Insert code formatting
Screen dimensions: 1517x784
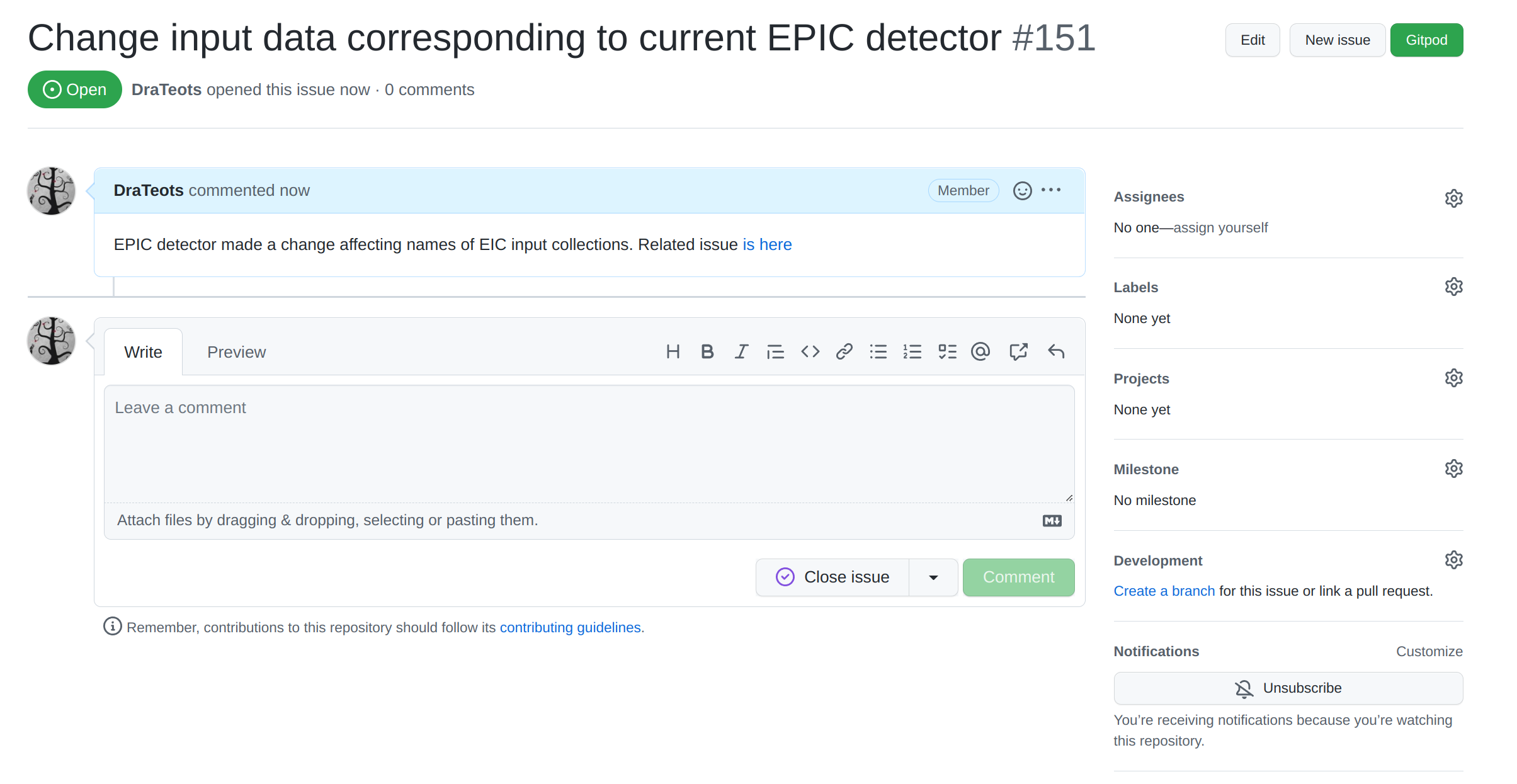pos(810,351)
